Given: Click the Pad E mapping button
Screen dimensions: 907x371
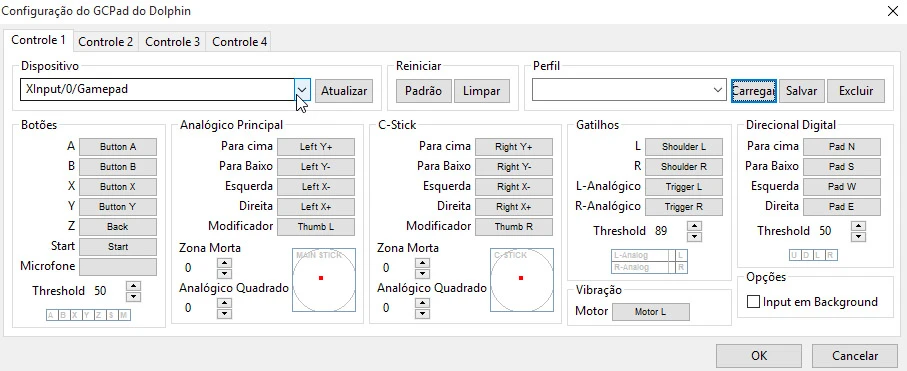Looking at the screenshot, I should tap(842, 207).
